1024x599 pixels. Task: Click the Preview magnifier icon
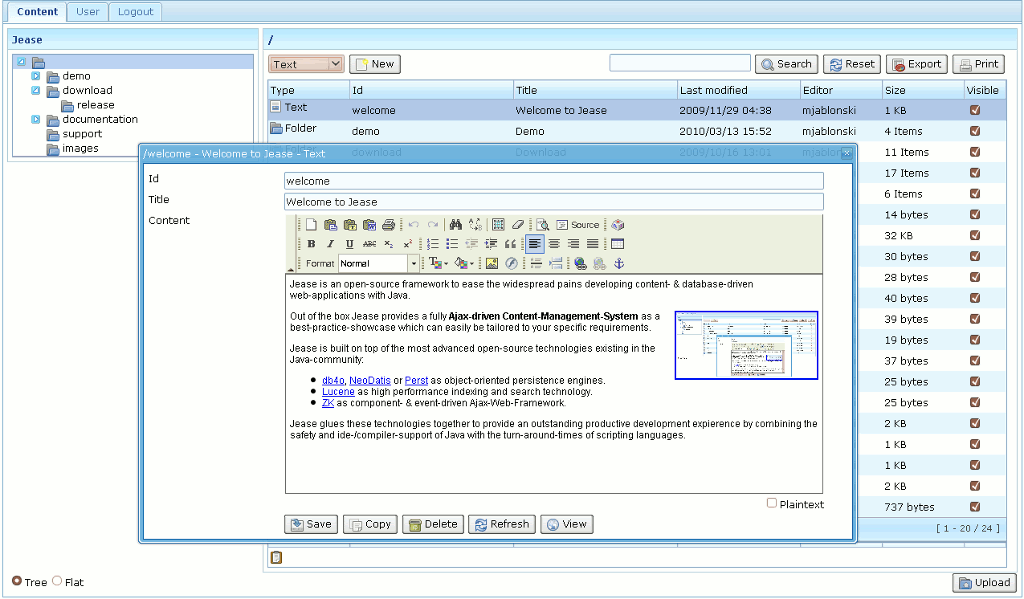point(542,225)
